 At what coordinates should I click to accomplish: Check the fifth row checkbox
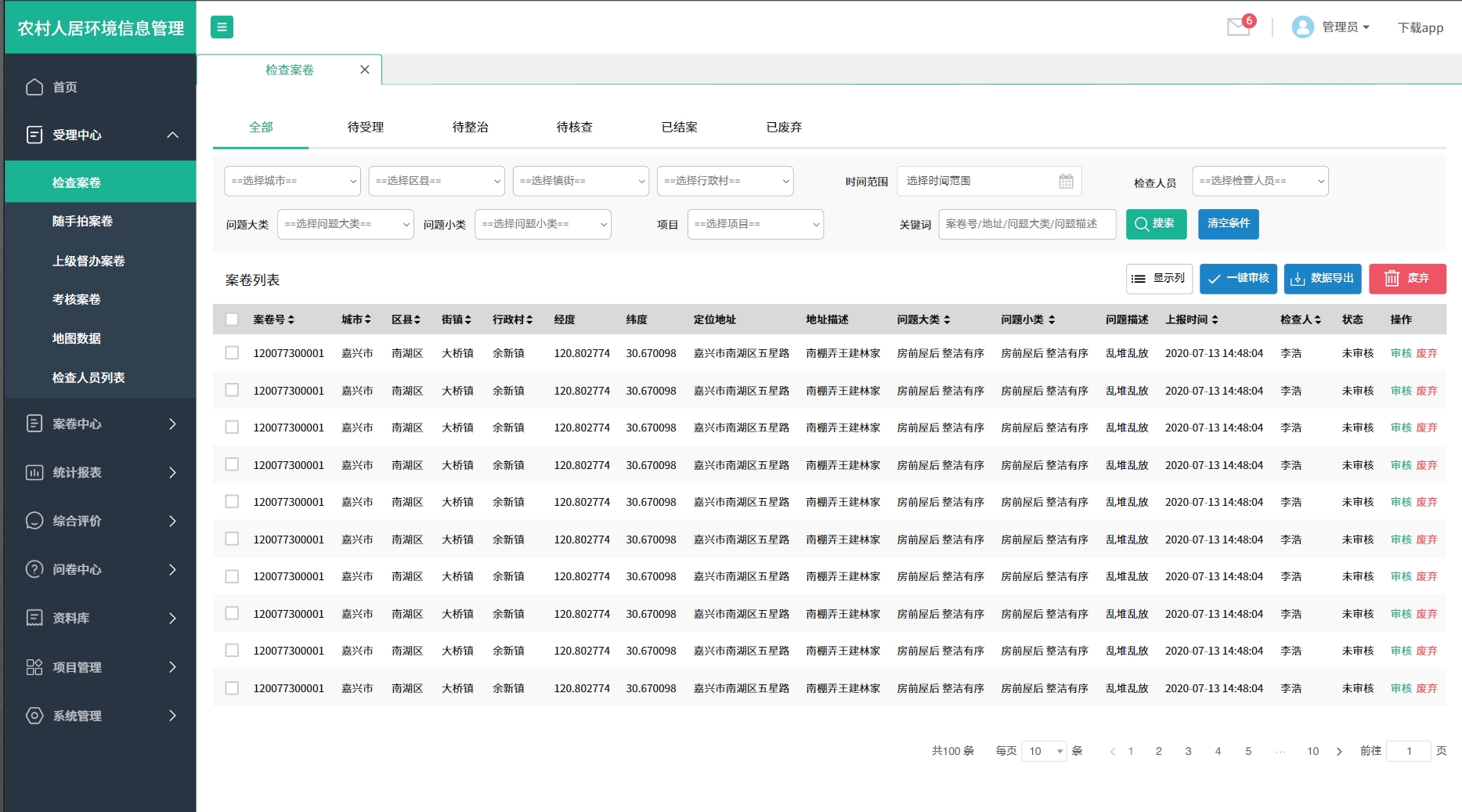[x=232, y=502]
